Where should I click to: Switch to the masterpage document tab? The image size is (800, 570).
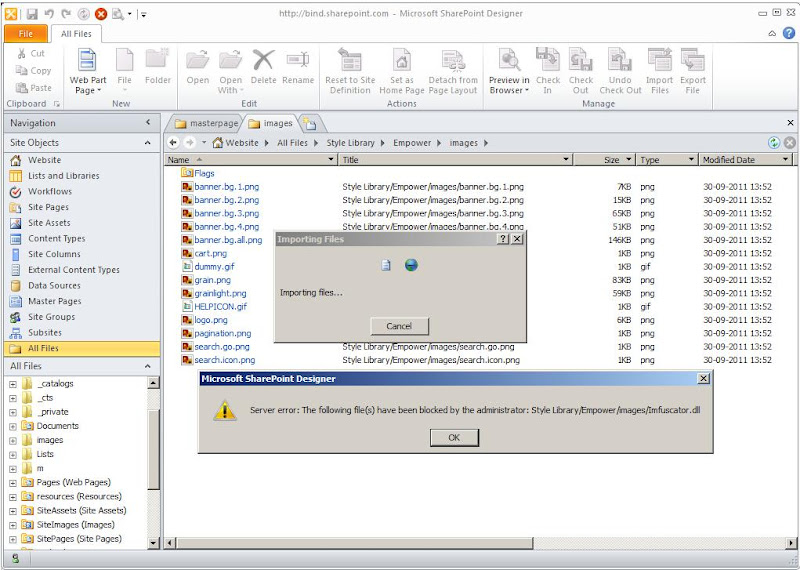[206, 123]
